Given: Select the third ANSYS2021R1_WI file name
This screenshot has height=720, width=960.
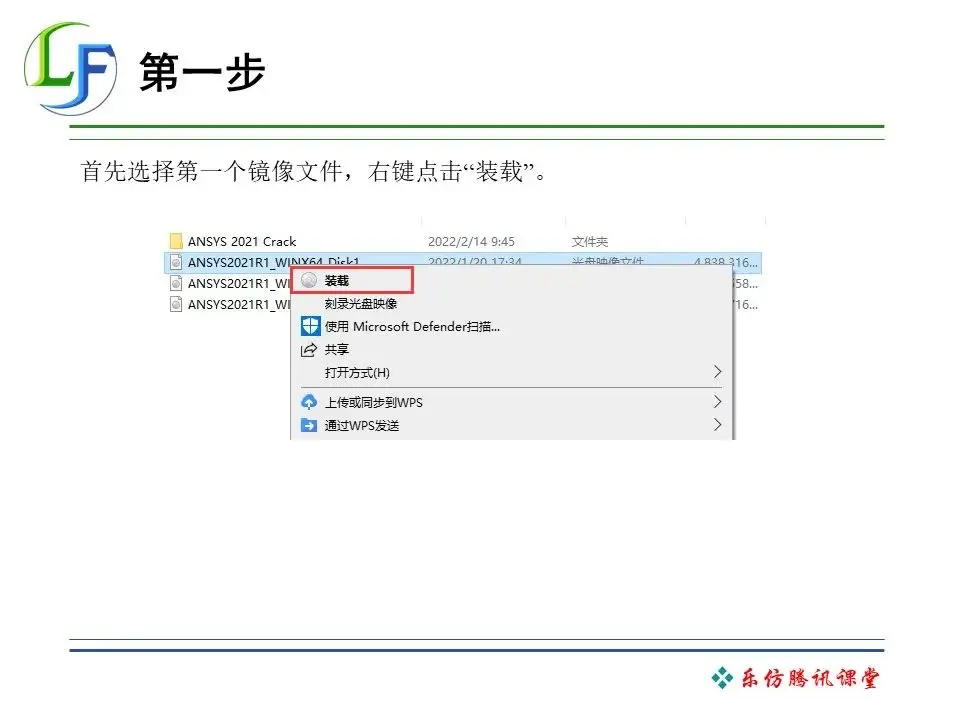Looking at the screenshot, I should [x=239, y=304].
